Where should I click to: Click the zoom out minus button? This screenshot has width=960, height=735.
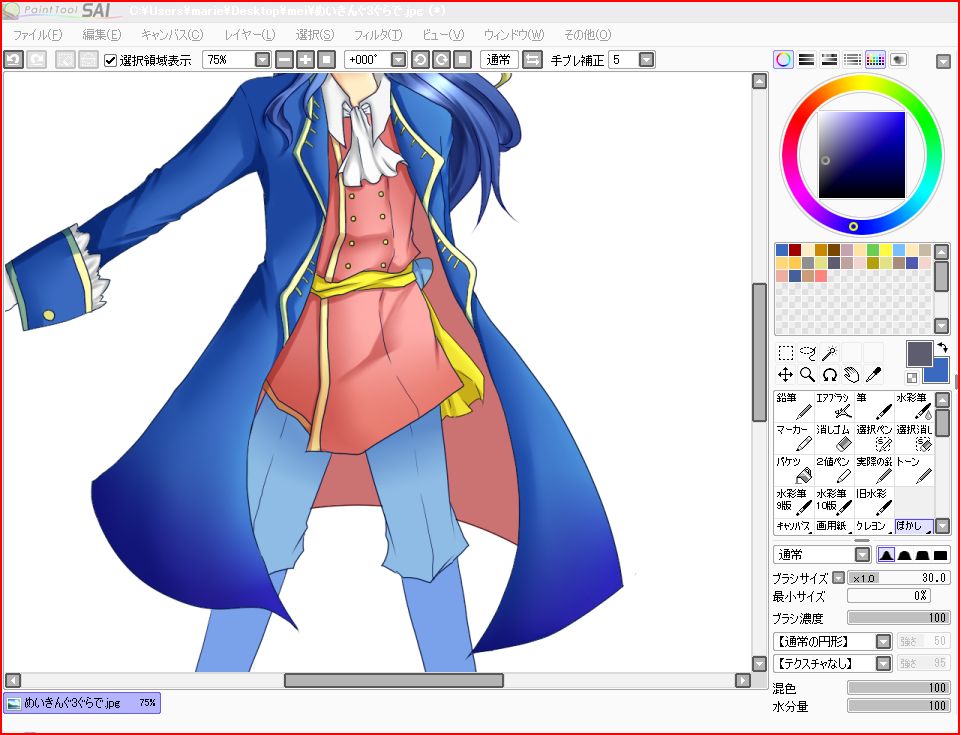[284, 59]
